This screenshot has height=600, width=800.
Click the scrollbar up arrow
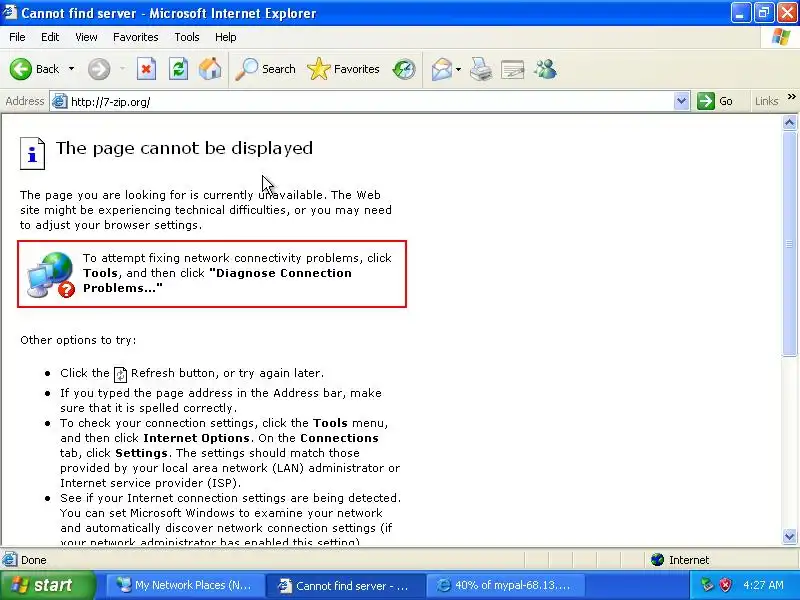point(790,122)
